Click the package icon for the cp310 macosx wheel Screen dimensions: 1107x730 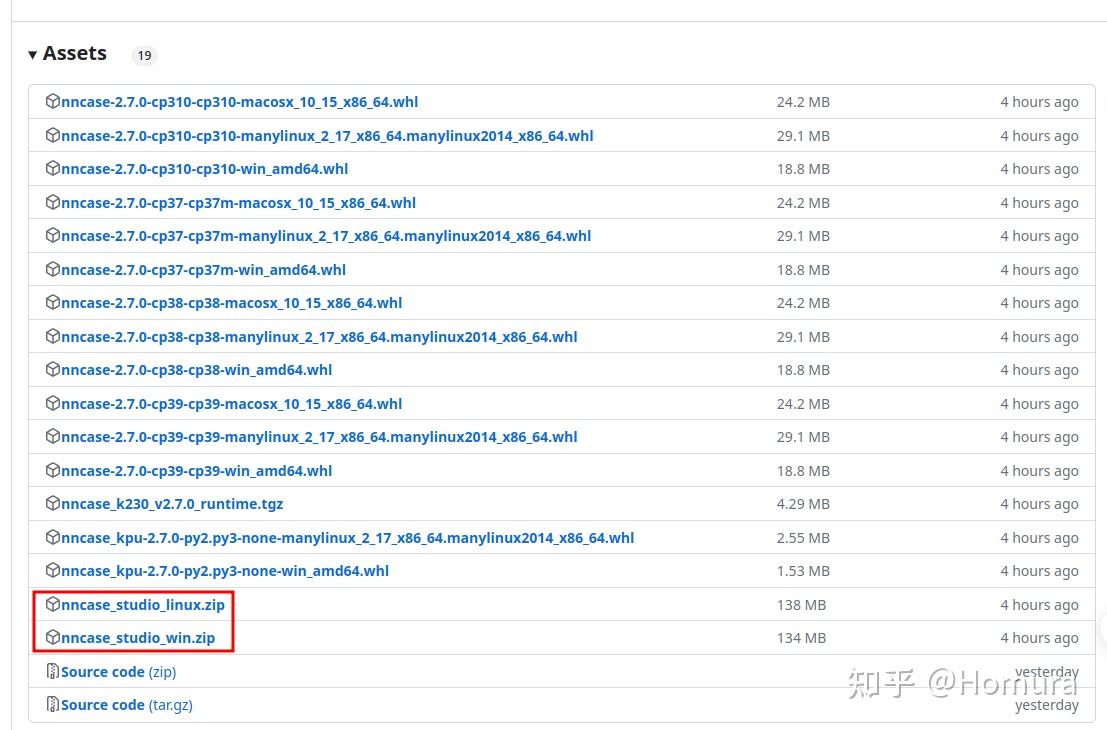[52, 101]
